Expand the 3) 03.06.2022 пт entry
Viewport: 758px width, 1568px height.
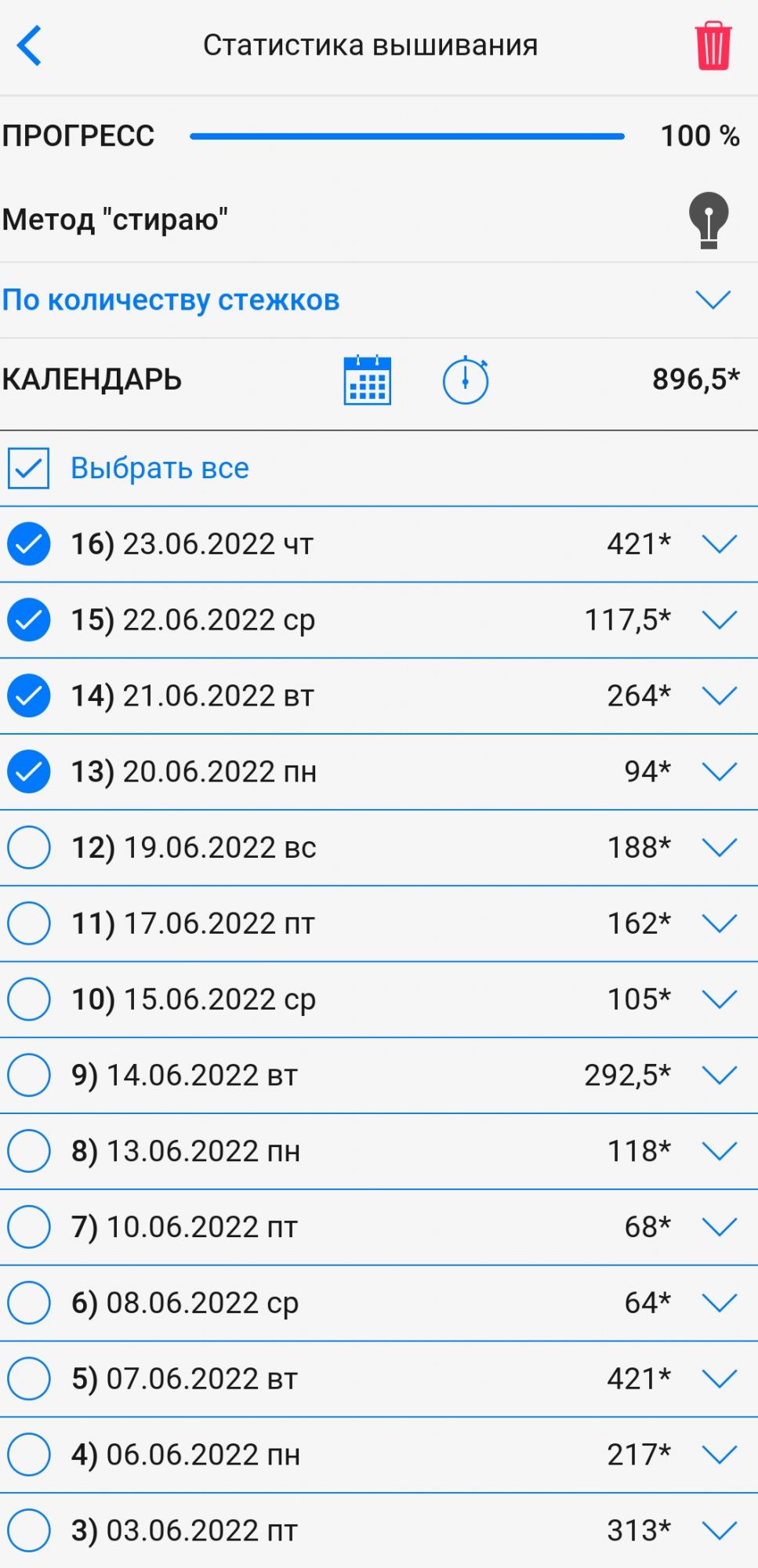click(719, 1530)
